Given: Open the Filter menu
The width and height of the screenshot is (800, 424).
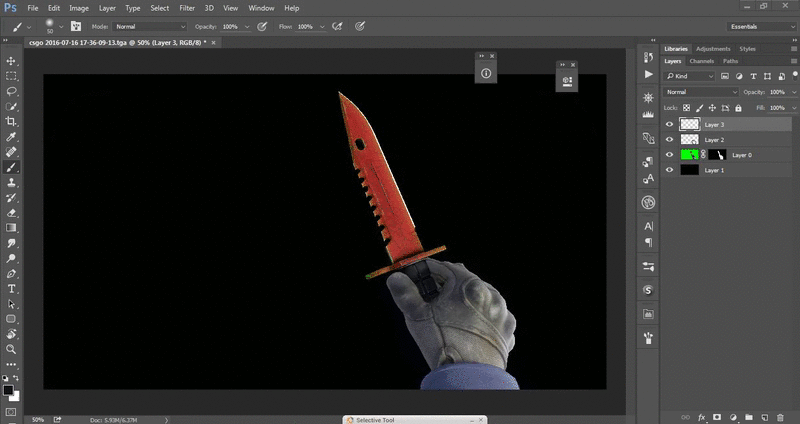Looking at the screenshot, I should 187,8.
